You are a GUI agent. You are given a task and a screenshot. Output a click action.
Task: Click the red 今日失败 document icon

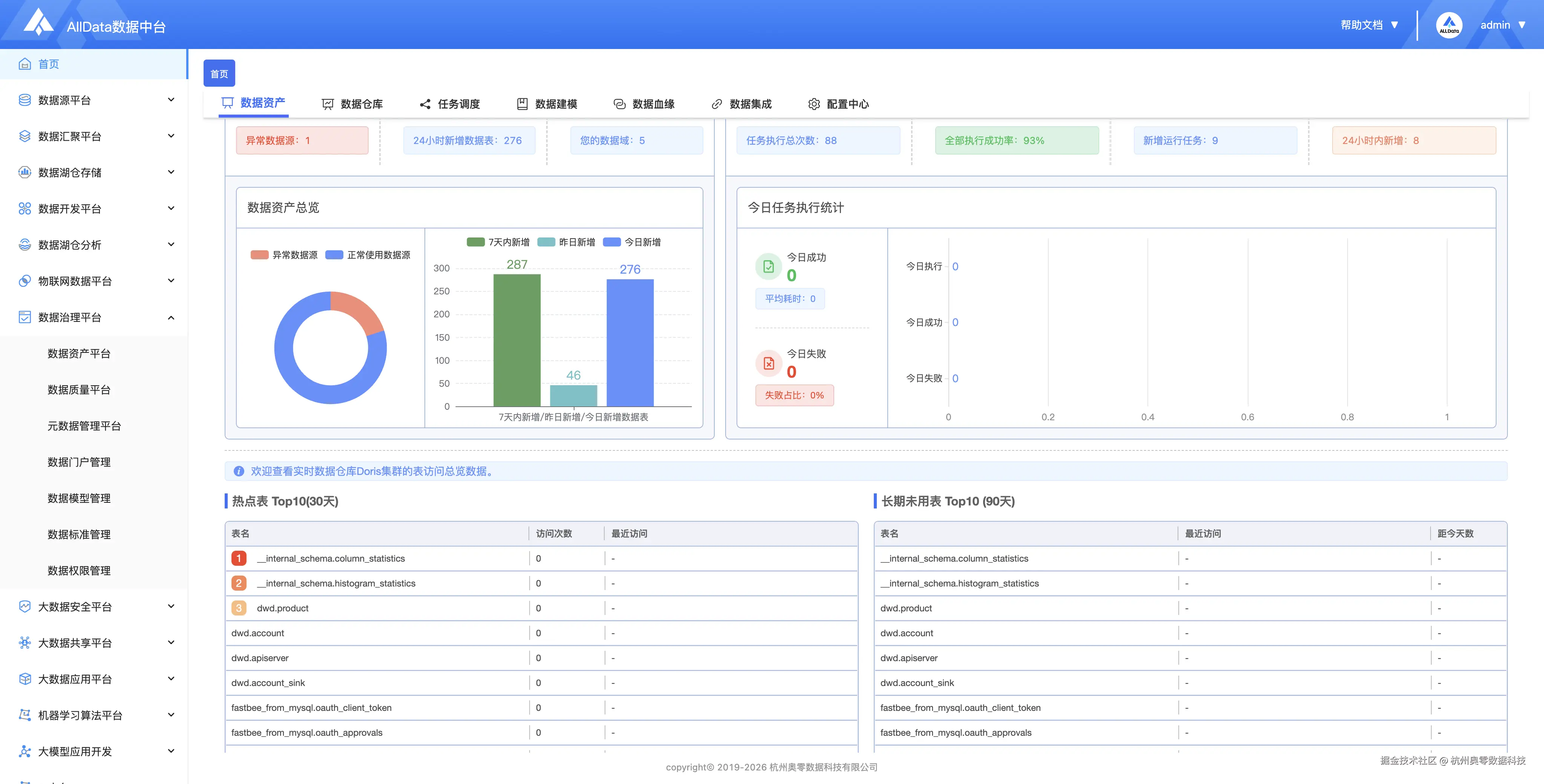point(768,363)
